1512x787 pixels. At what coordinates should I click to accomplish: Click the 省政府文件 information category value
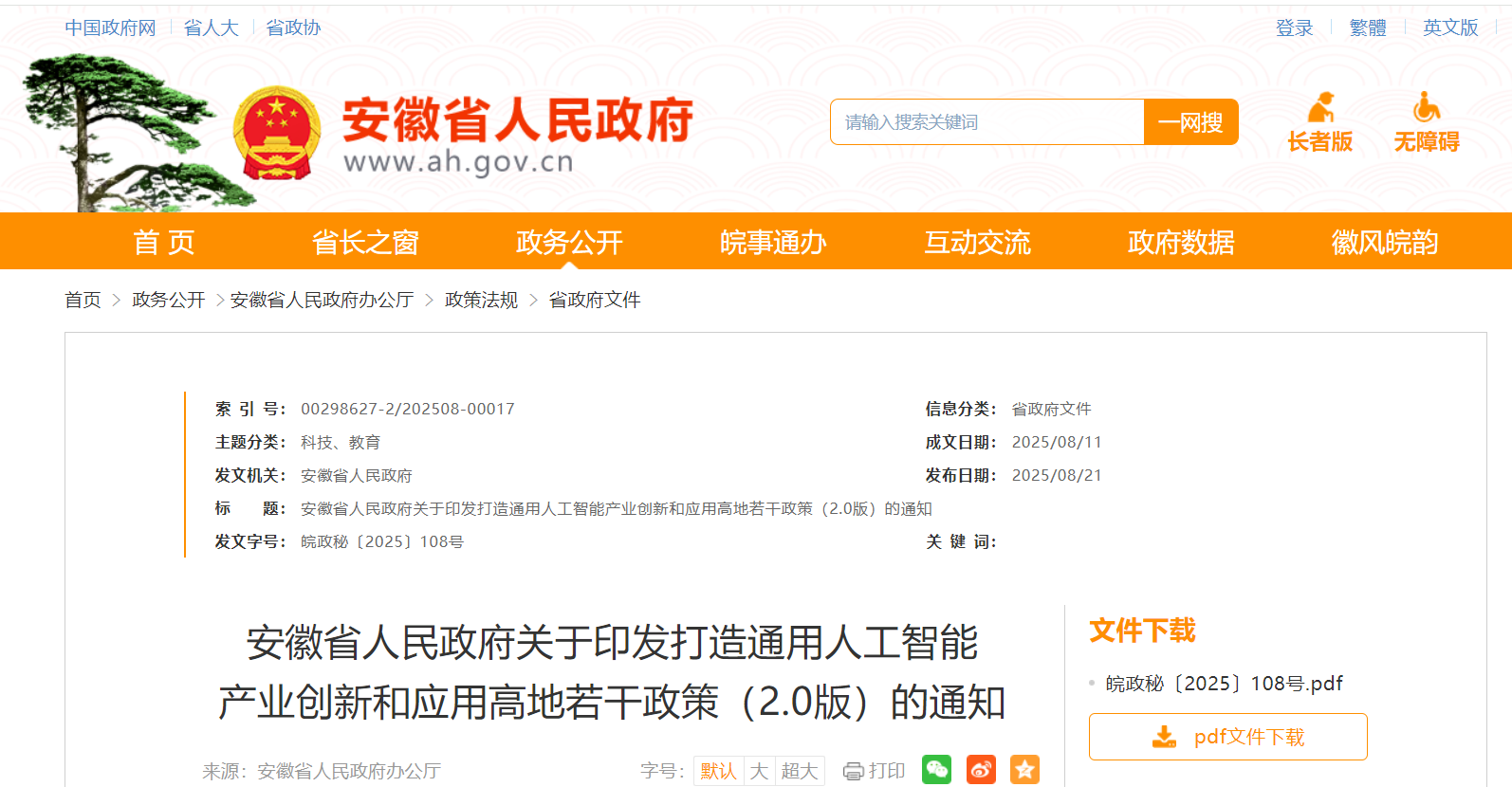pyautogui.click(x=1052, y=409)
